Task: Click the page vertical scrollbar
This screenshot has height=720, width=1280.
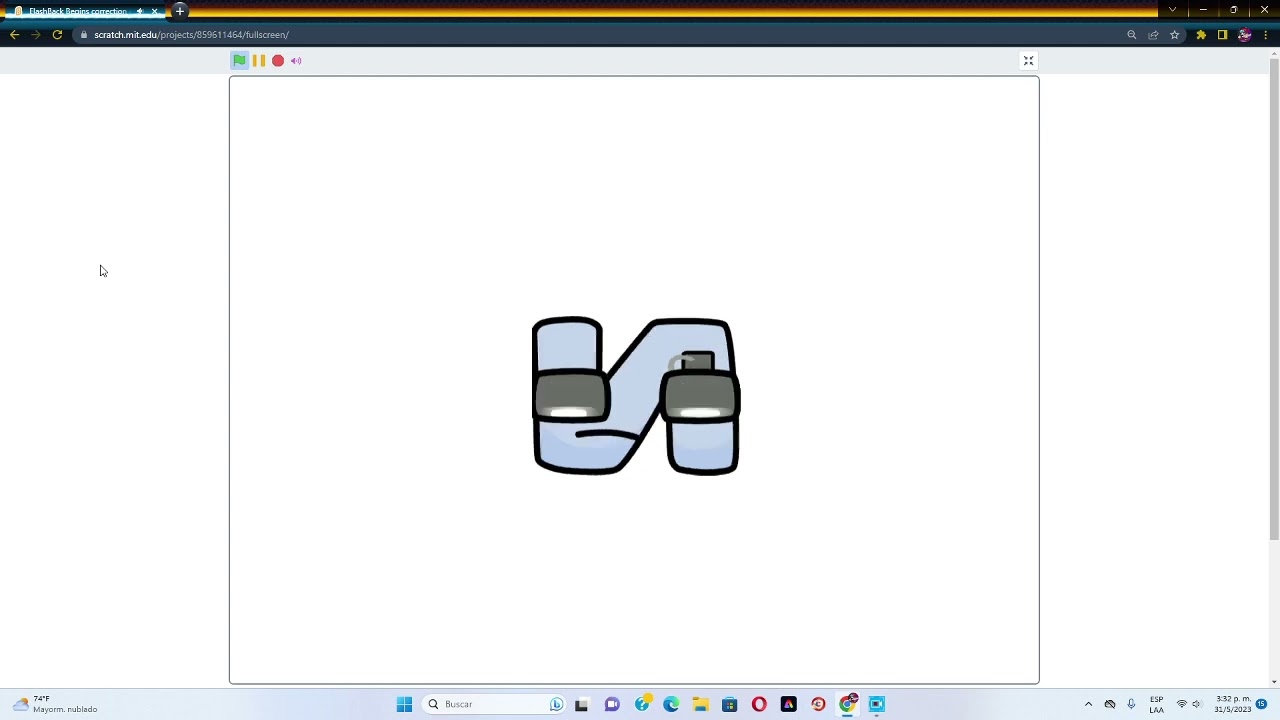Action: click(1274, 300)
